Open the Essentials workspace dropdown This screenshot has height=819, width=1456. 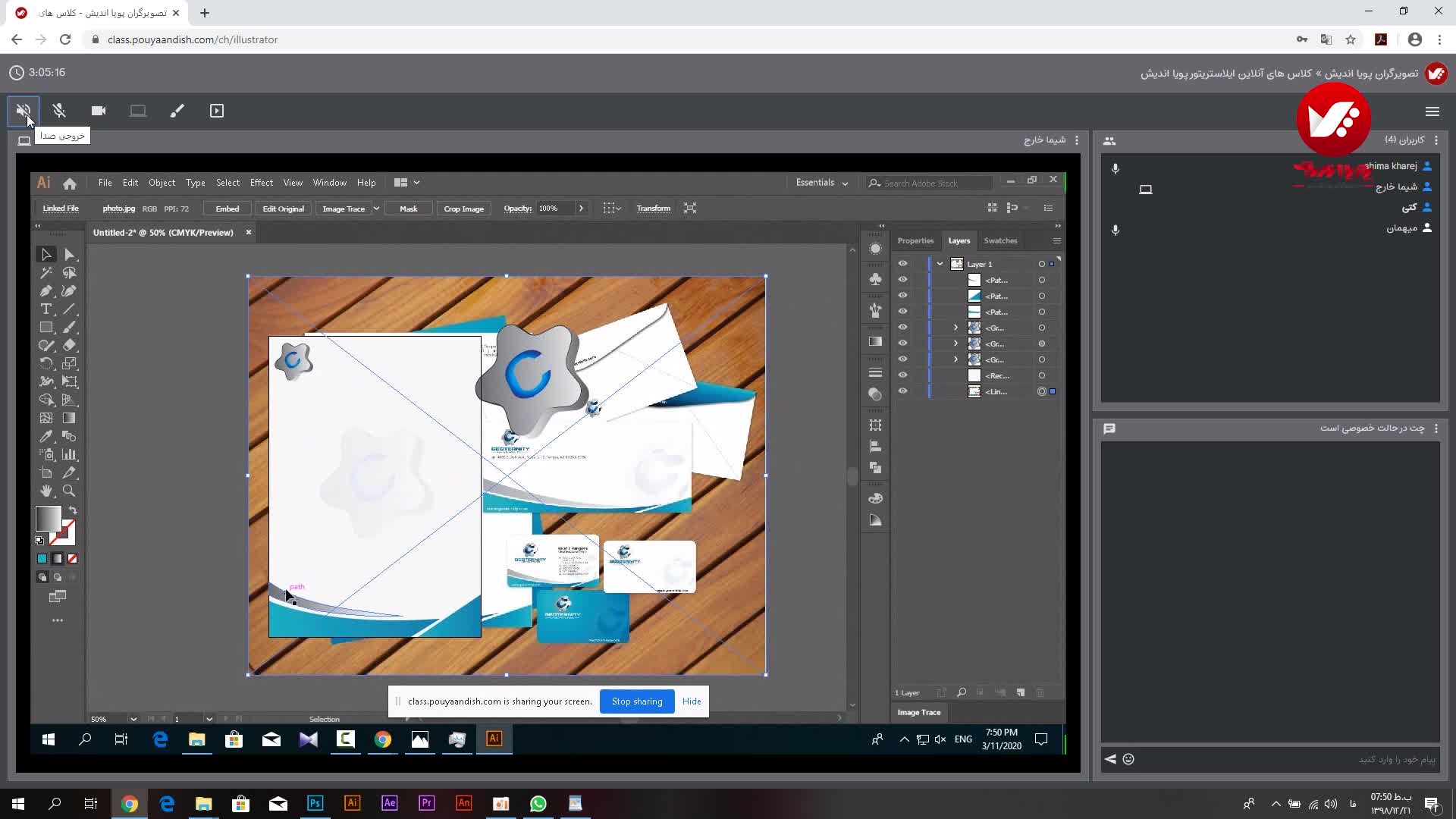click(822, 183)
